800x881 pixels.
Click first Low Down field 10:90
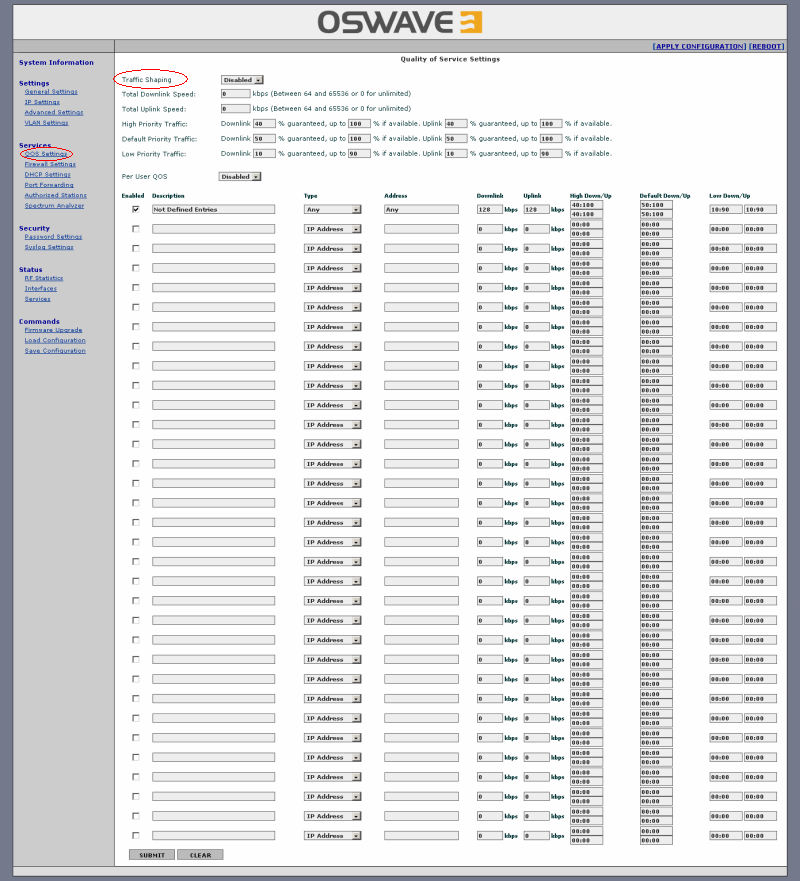[x=726, y=209]
